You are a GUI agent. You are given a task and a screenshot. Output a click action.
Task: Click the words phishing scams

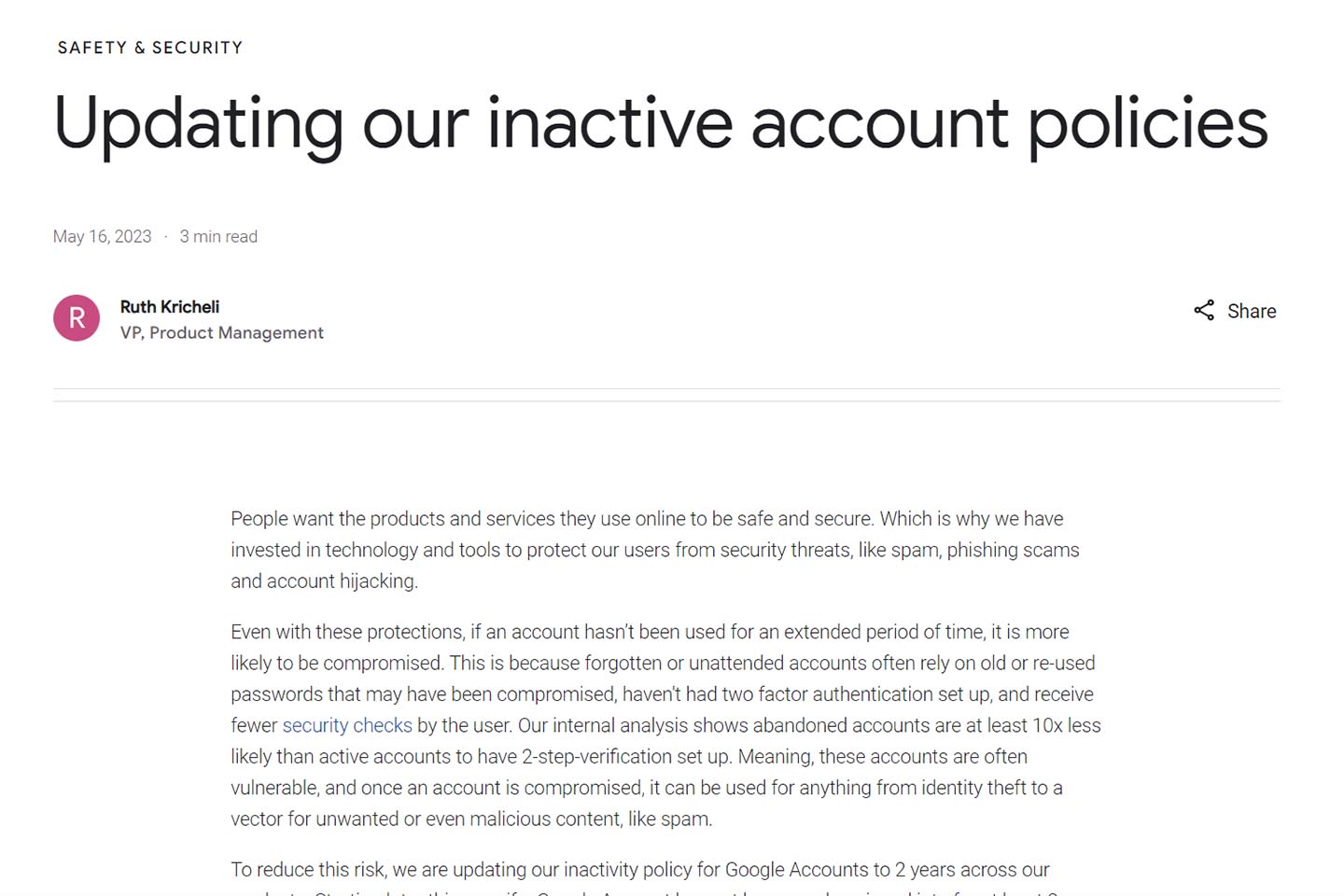point(1013,551)
